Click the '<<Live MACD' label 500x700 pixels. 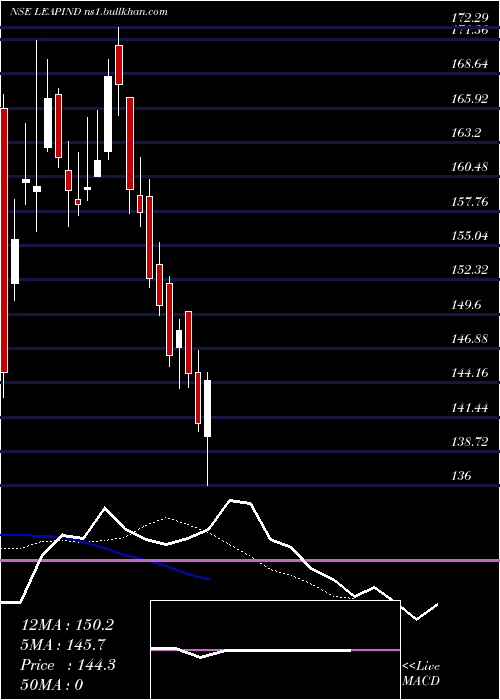click(x=421, y=674)
